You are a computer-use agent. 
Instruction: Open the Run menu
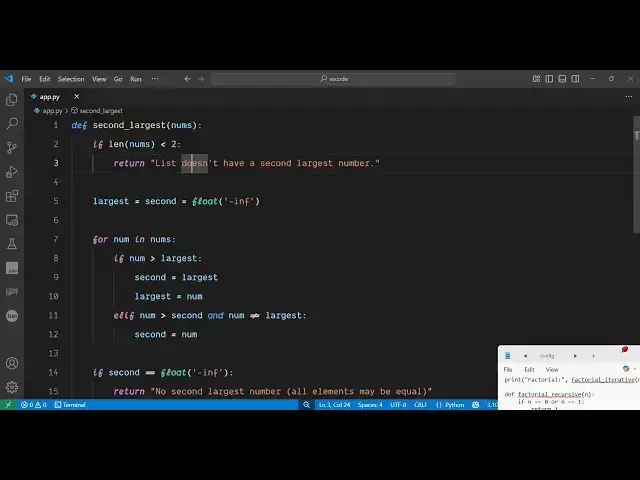click(136, 79)
